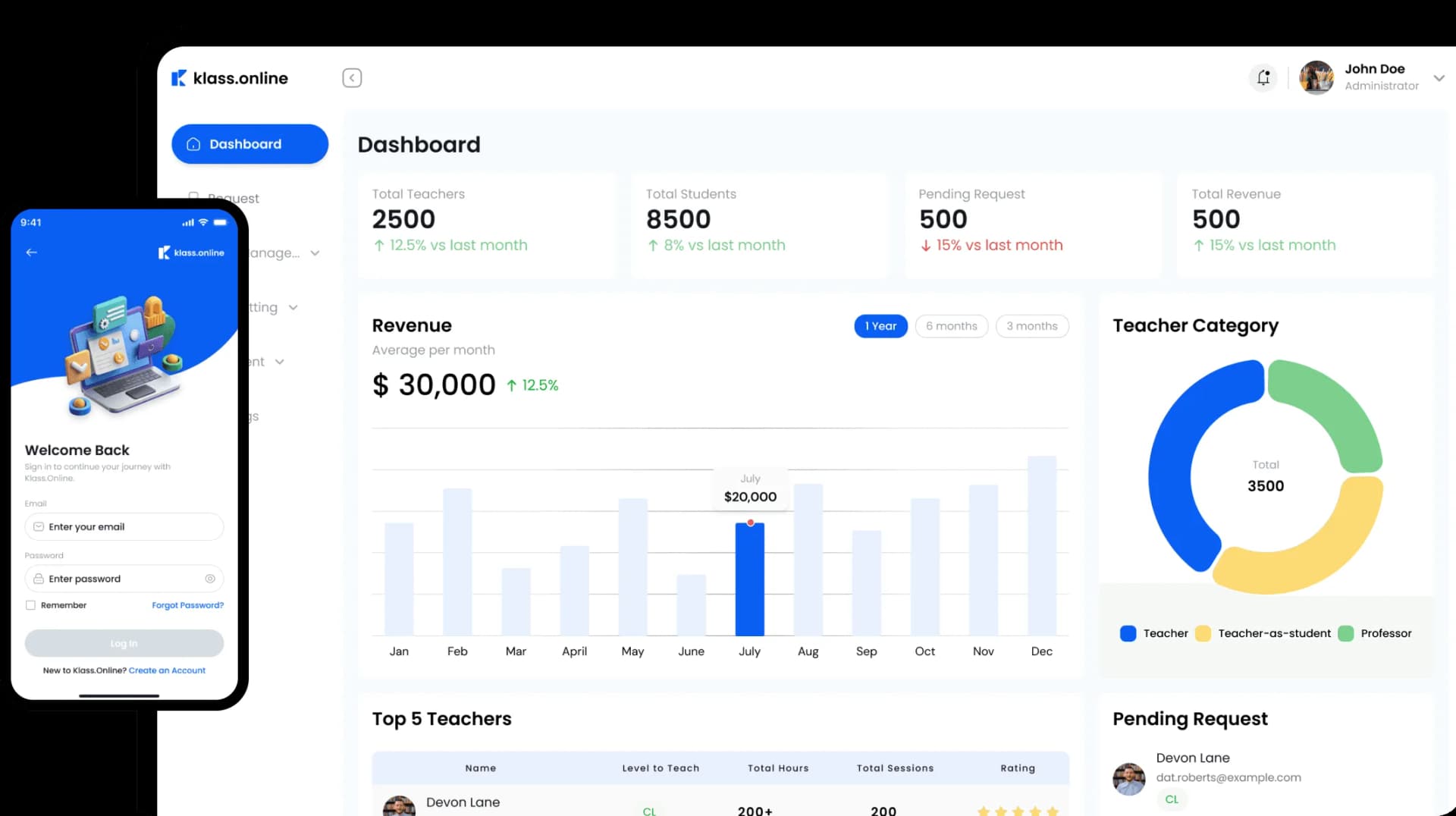Screen dimensions: 1456x816
Task: Select the 1 Year revenue range
Action: coord(880,326)
